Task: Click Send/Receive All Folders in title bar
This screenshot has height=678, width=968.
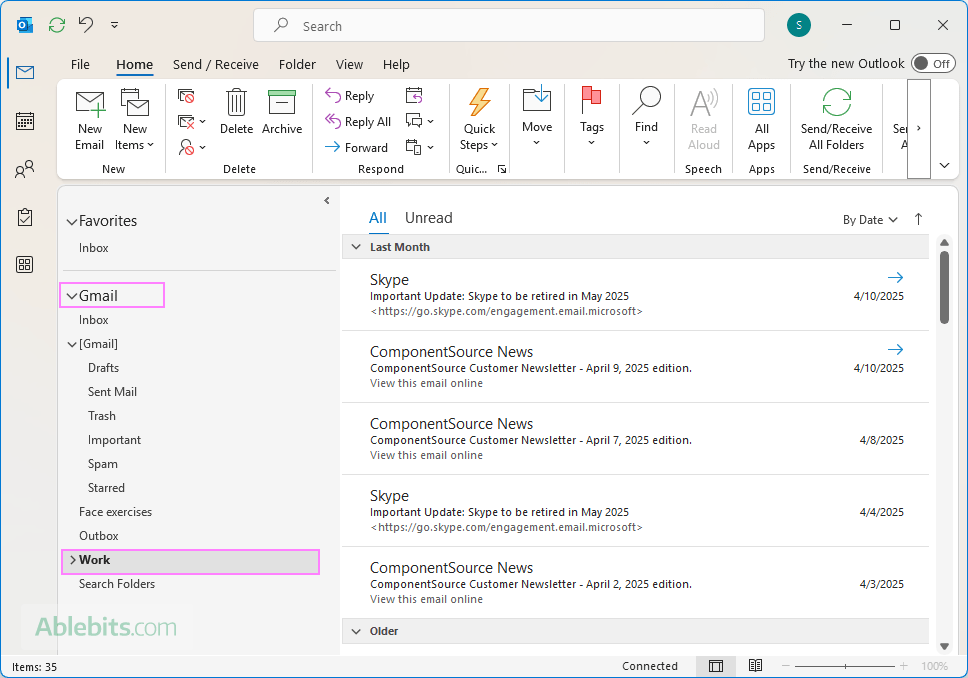Action: (57, 25)
